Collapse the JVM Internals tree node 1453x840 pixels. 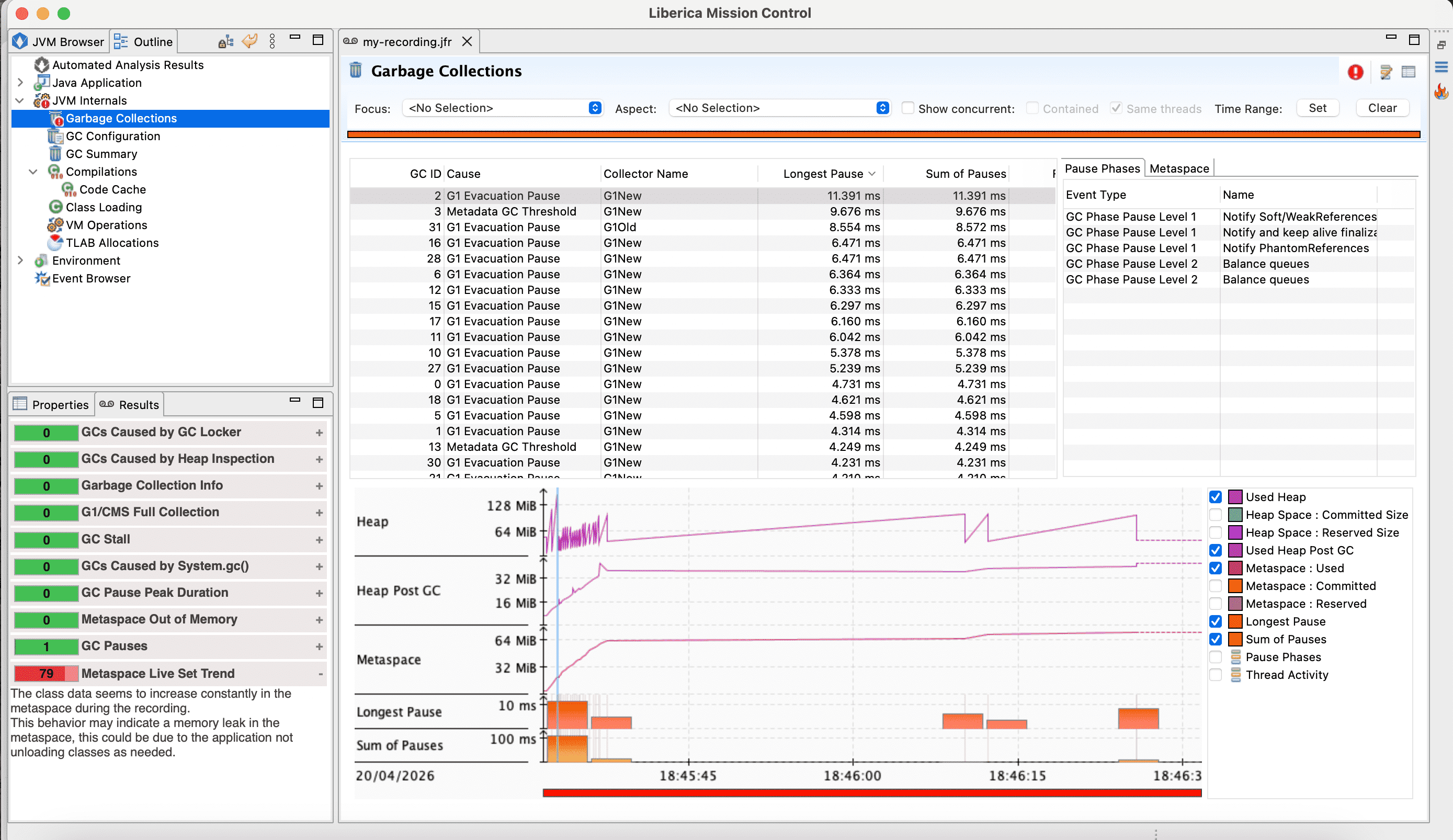pyautogui.click(x=20, y=100)
